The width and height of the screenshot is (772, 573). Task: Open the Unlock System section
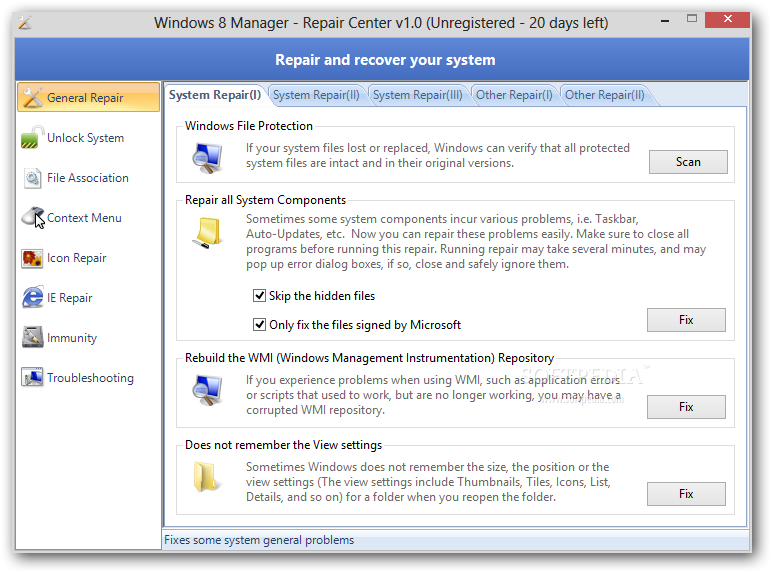coord(89,137)
